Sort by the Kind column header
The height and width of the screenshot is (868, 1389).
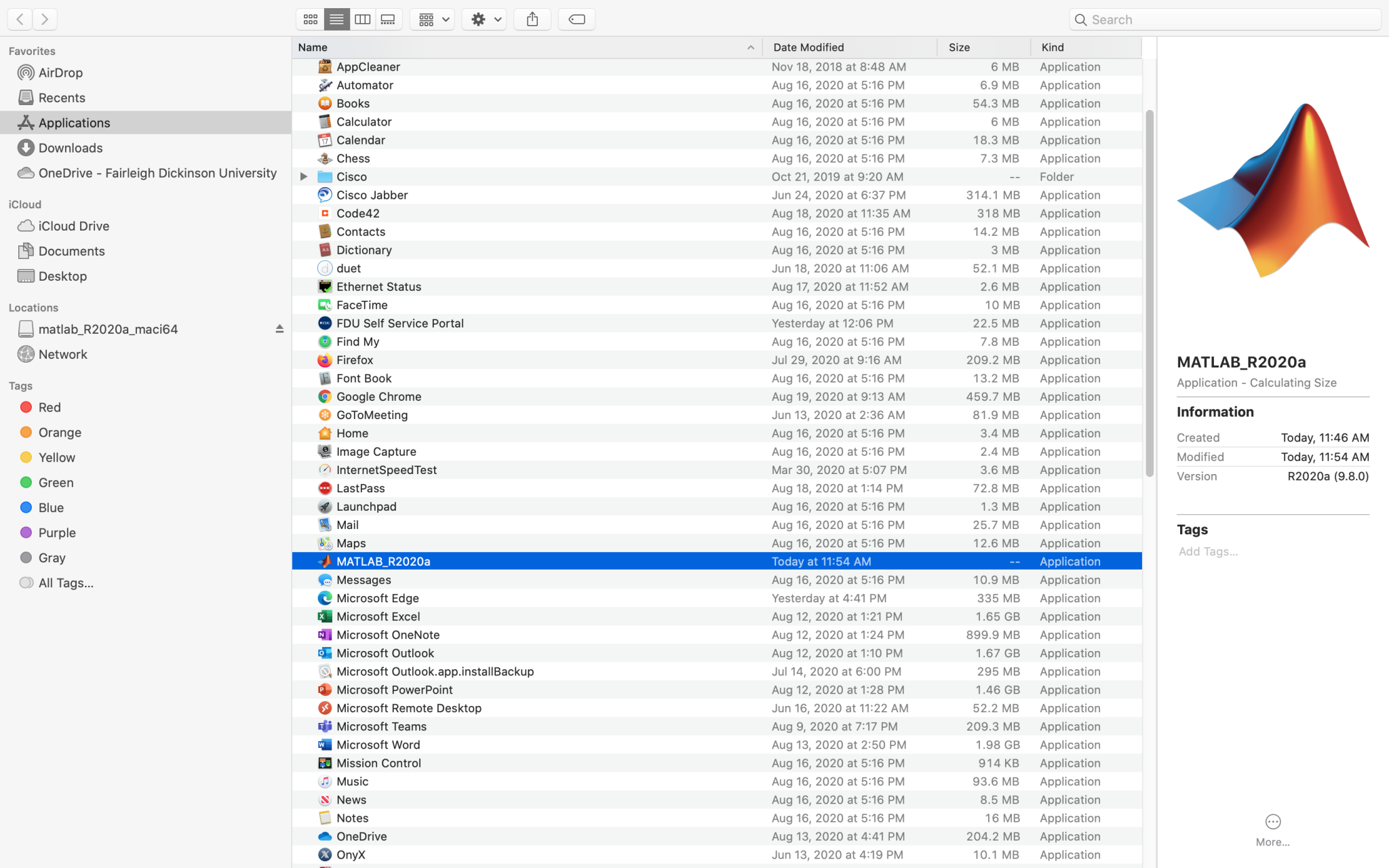1087,47
